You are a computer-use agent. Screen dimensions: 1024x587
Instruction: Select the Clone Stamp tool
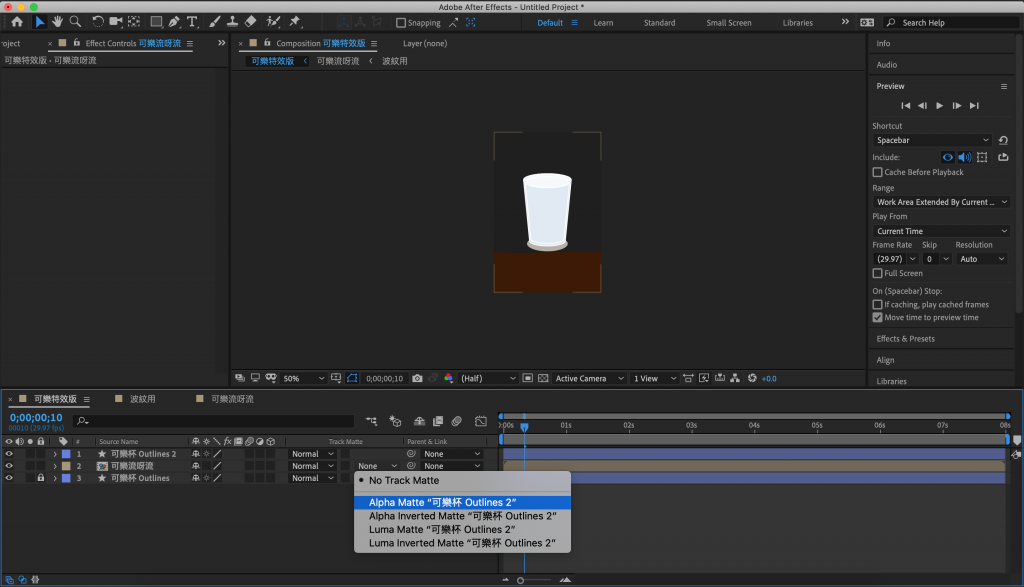coord(232,22)
